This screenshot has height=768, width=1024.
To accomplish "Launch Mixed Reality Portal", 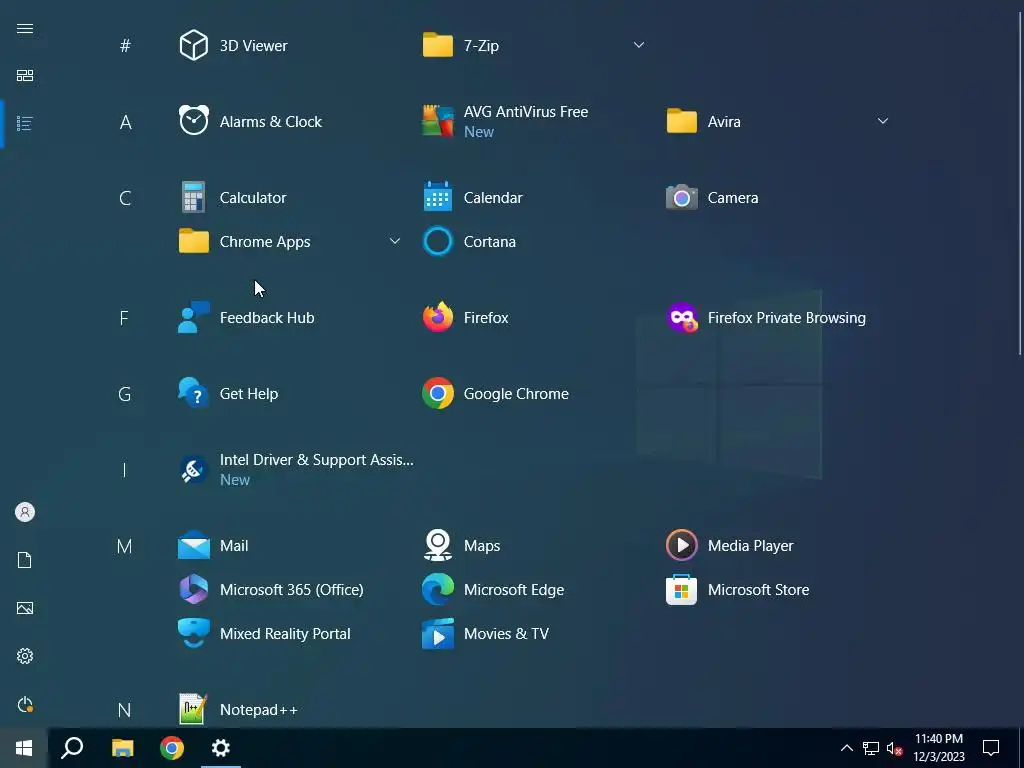I will (265, 633).
